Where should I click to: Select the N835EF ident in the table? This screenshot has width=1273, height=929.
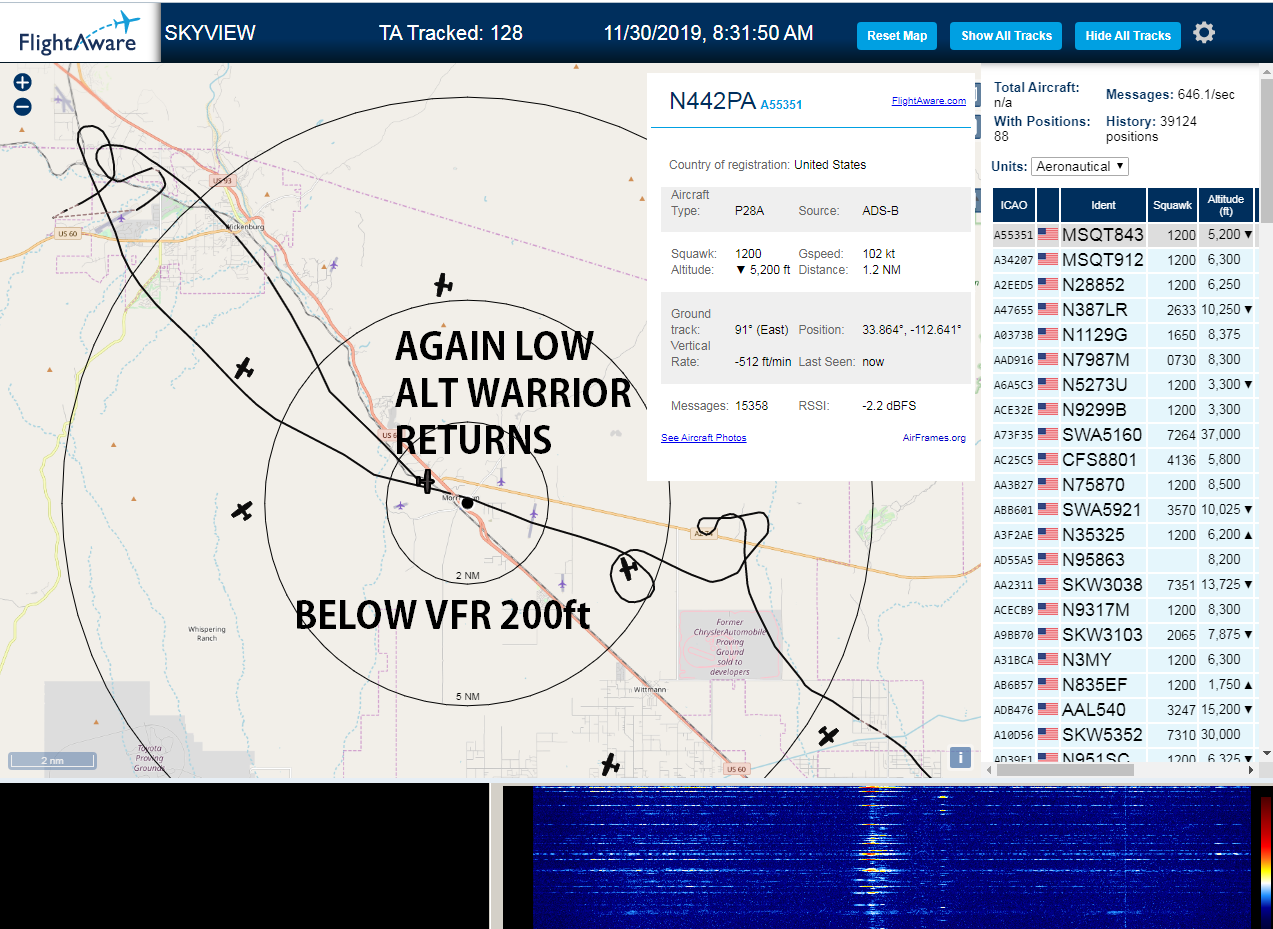pos(1094,685)
